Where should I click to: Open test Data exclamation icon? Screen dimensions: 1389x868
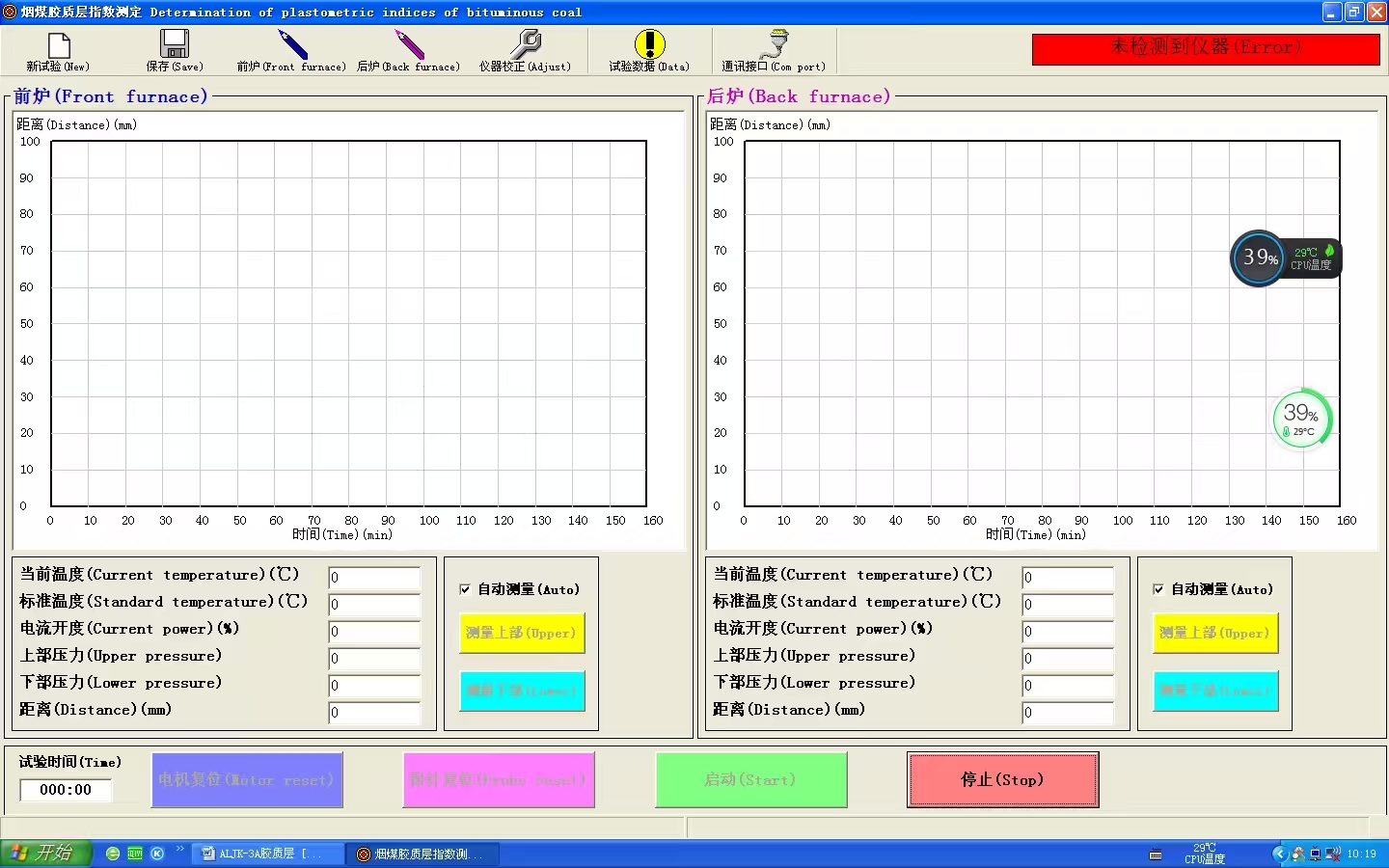[x=649, y=51]
